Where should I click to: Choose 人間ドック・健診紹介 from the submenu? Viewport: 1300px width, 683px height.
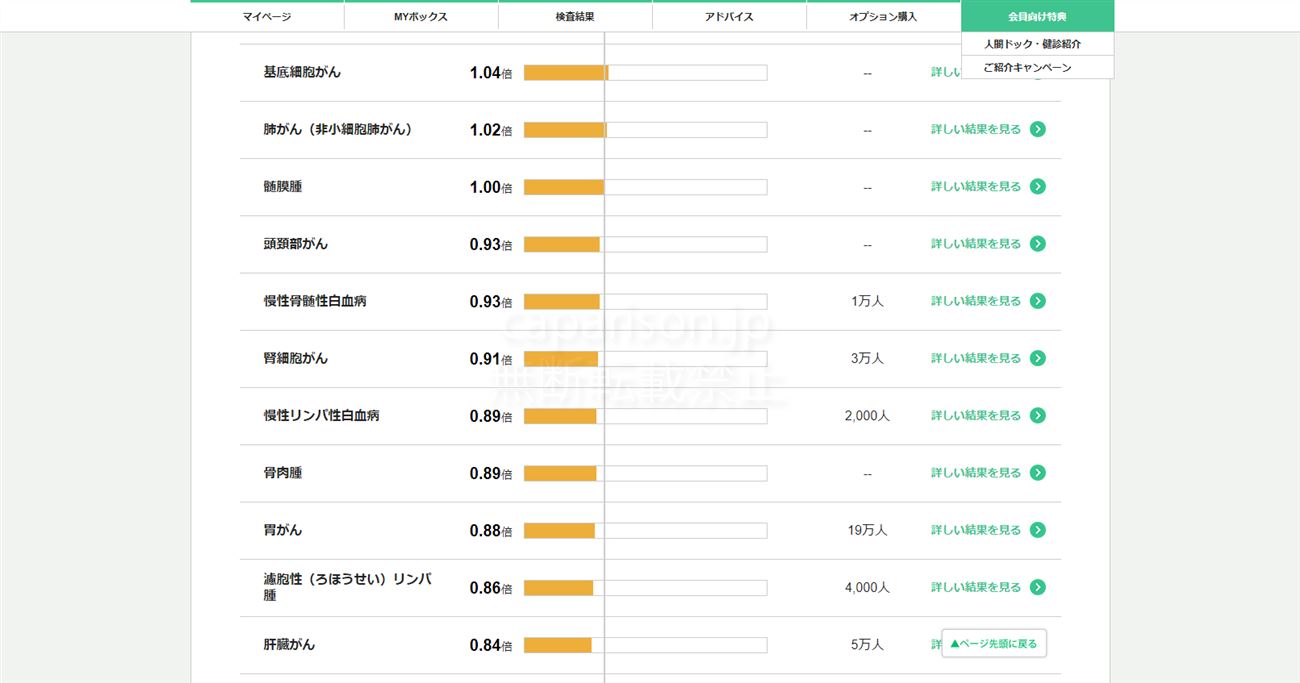(1037, 44)
